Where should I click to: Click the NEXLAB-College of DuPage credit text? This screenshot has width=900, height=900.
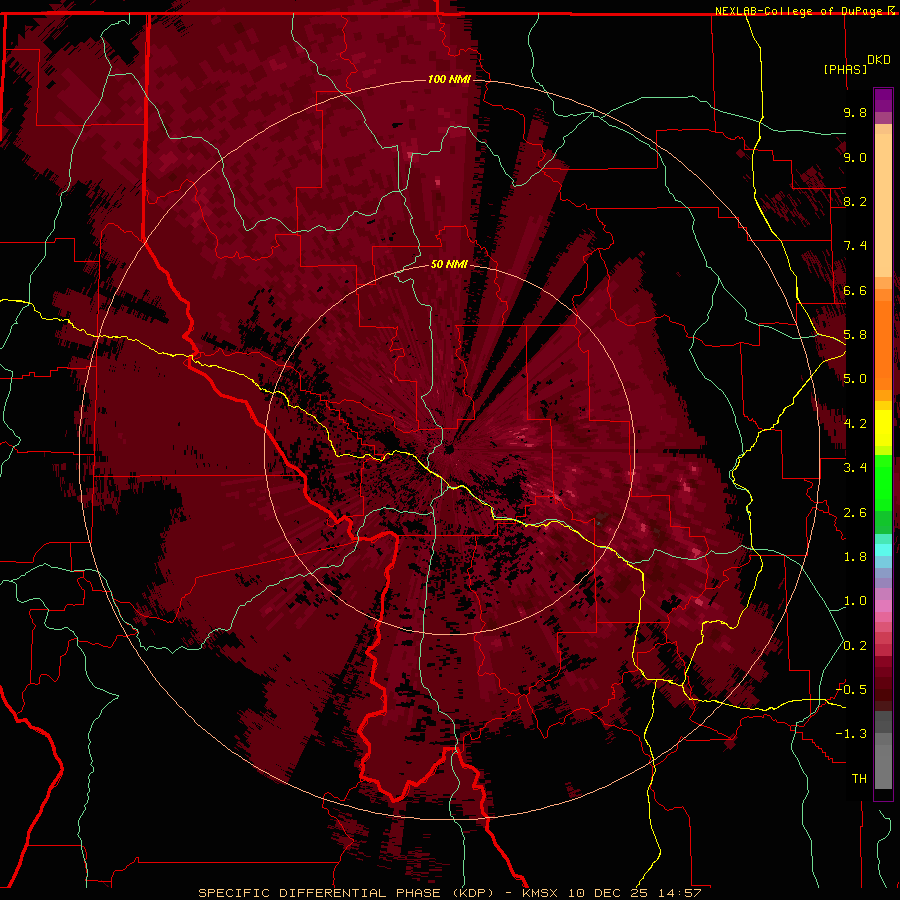(798, 11)
